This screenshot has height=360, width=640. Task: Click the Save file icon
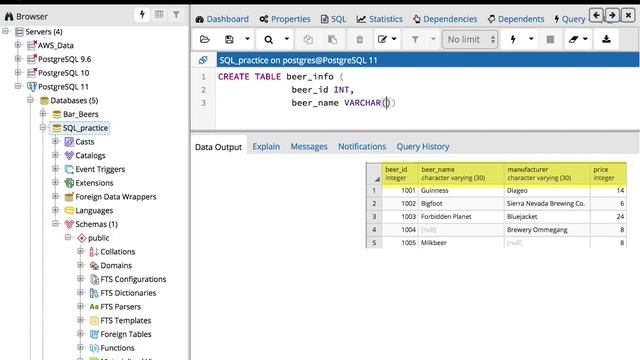click(x=229, y=40)
